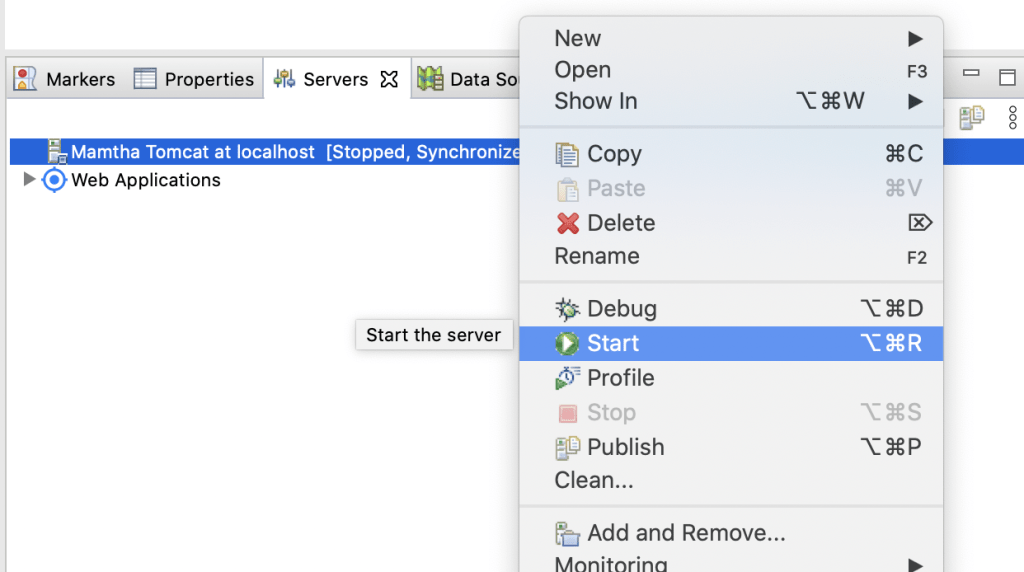Click the Publish icon in context menu

point(567,447)
